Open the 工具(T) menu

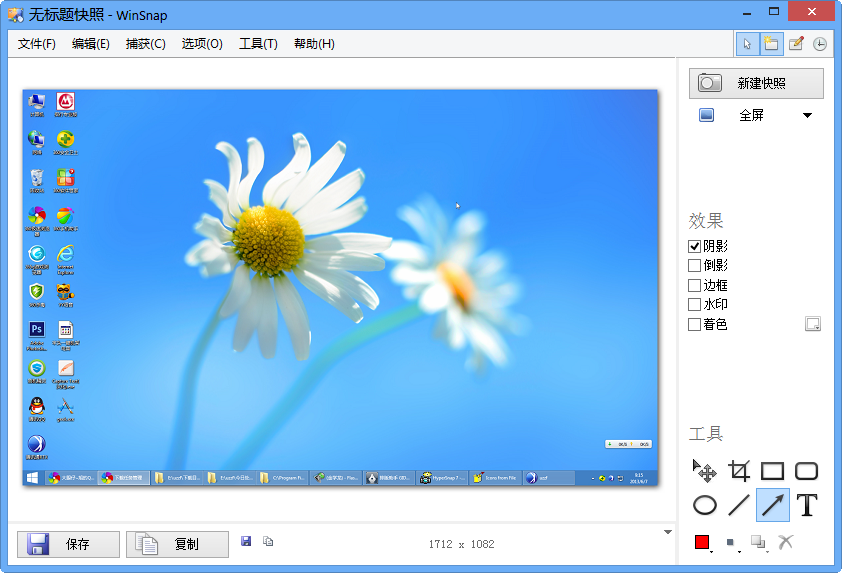pos(258,44)
